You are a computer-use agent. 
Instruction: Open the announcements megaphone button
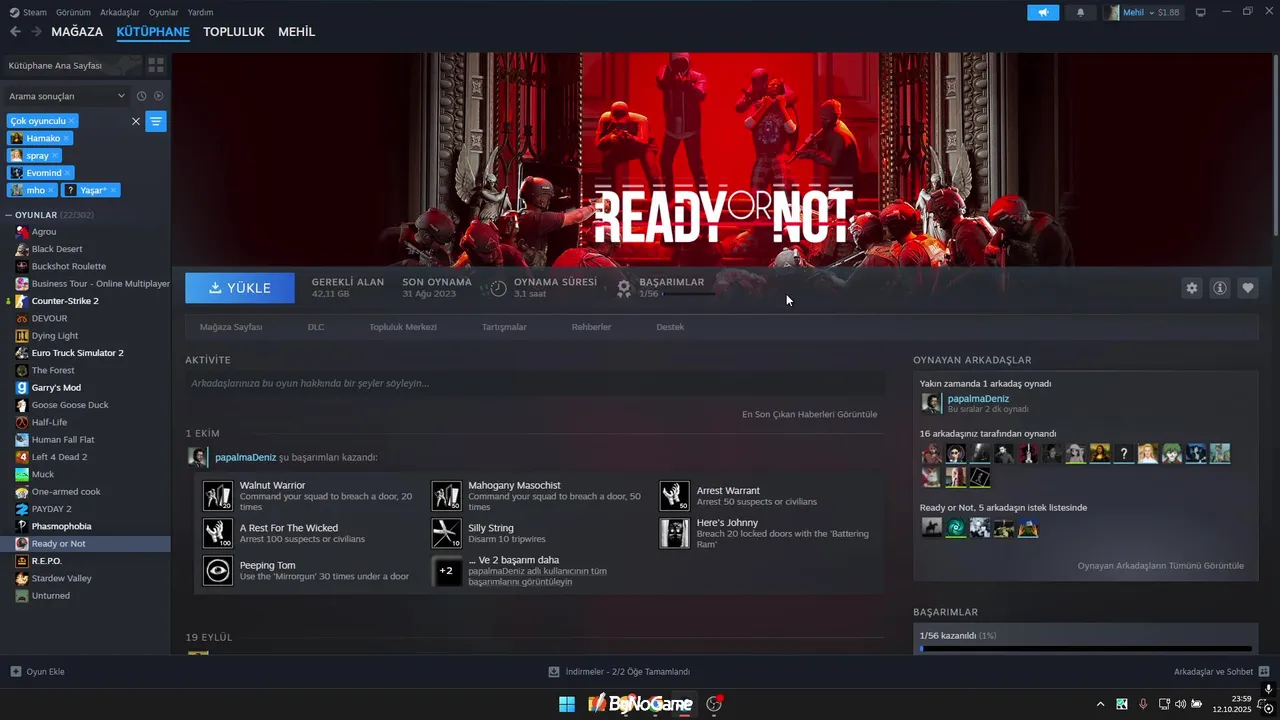point(1043,12)
